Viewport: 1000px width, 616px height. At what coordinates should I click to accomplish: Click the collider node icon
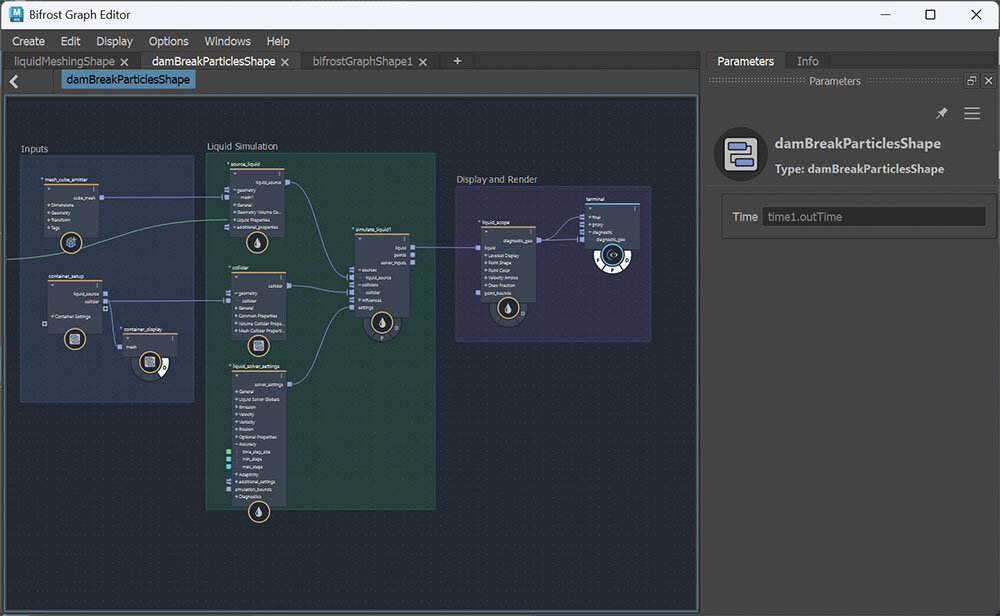258,346
